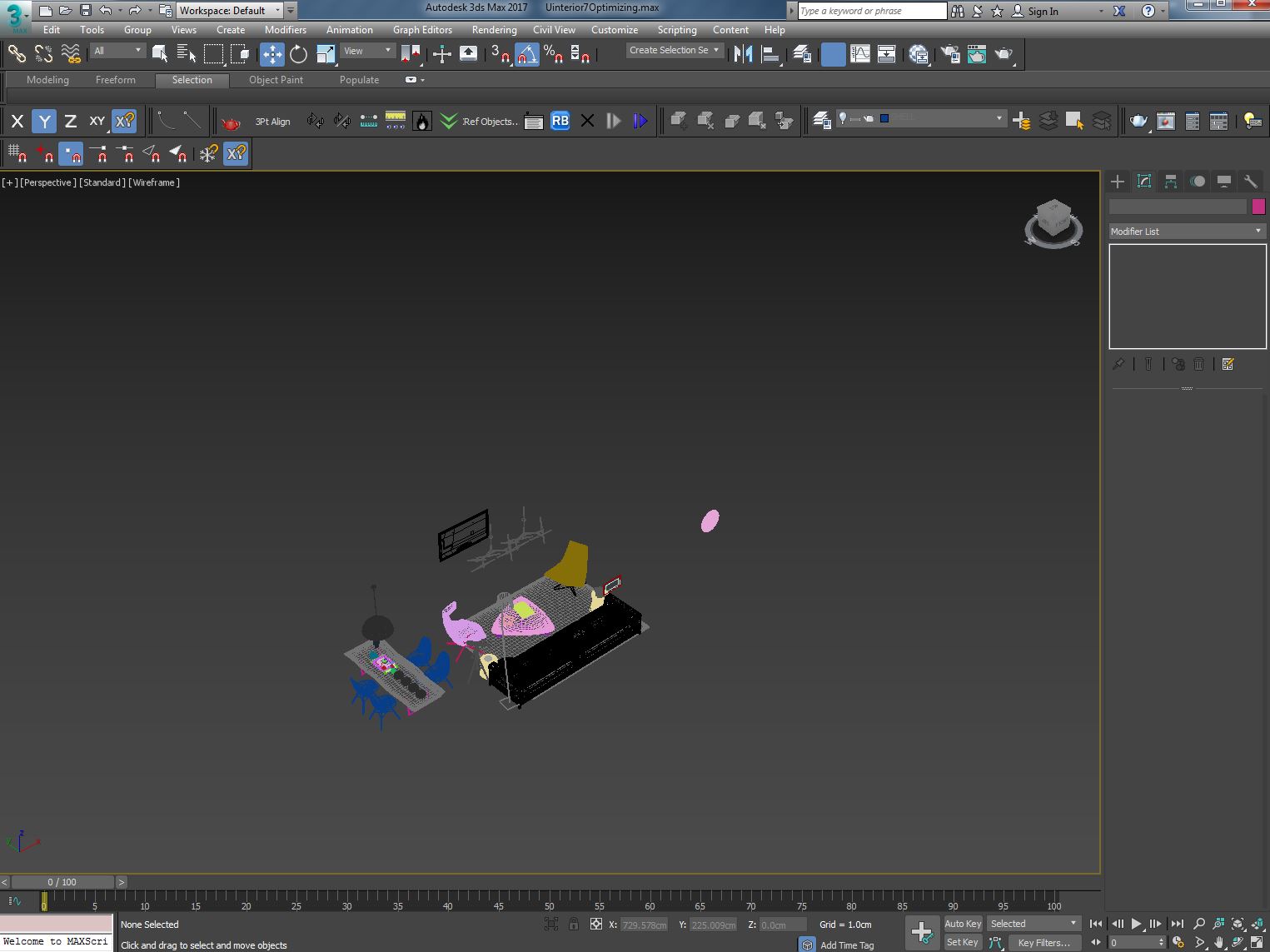Open the Modifiers menu

[286, 29]
